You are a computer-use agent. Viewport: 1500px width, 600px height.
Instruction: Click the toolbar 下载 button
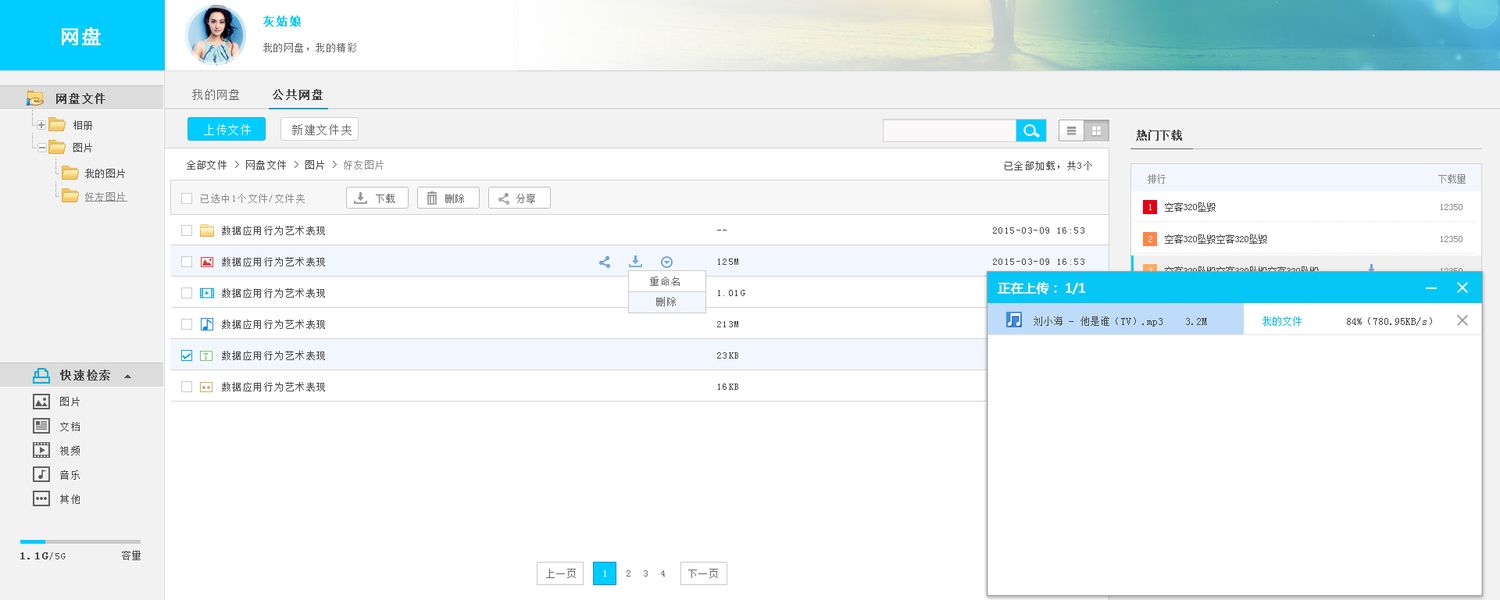pos(377,198)
